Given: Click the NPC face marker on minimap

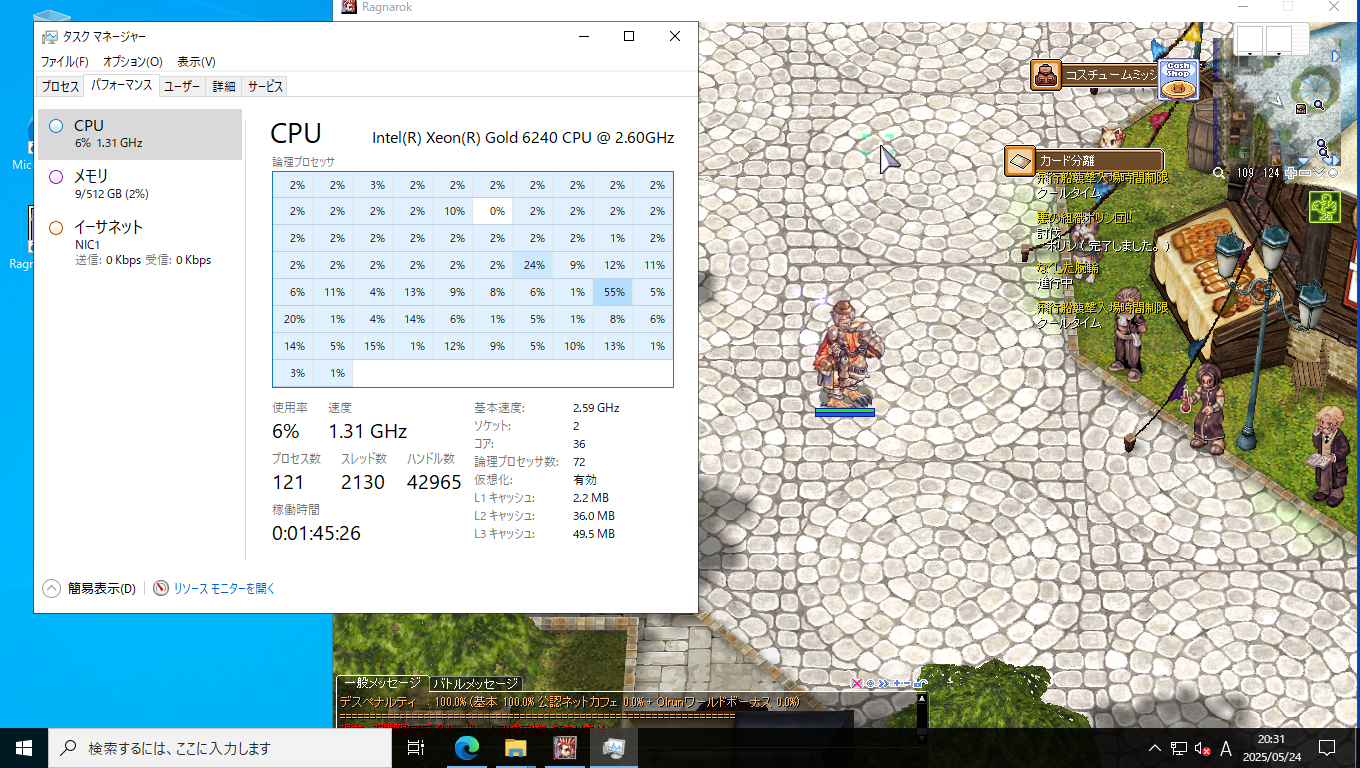Looking at the screenshot, I should (1301, 109).
